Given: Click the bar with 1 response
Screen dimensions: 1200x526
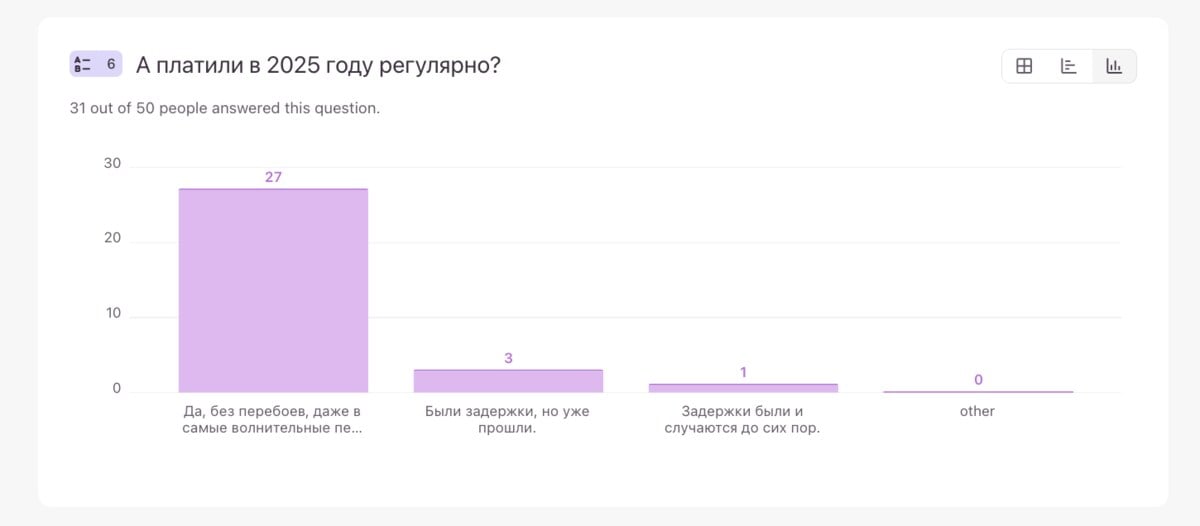Looking at the screenshot, I should click(743, 388).
